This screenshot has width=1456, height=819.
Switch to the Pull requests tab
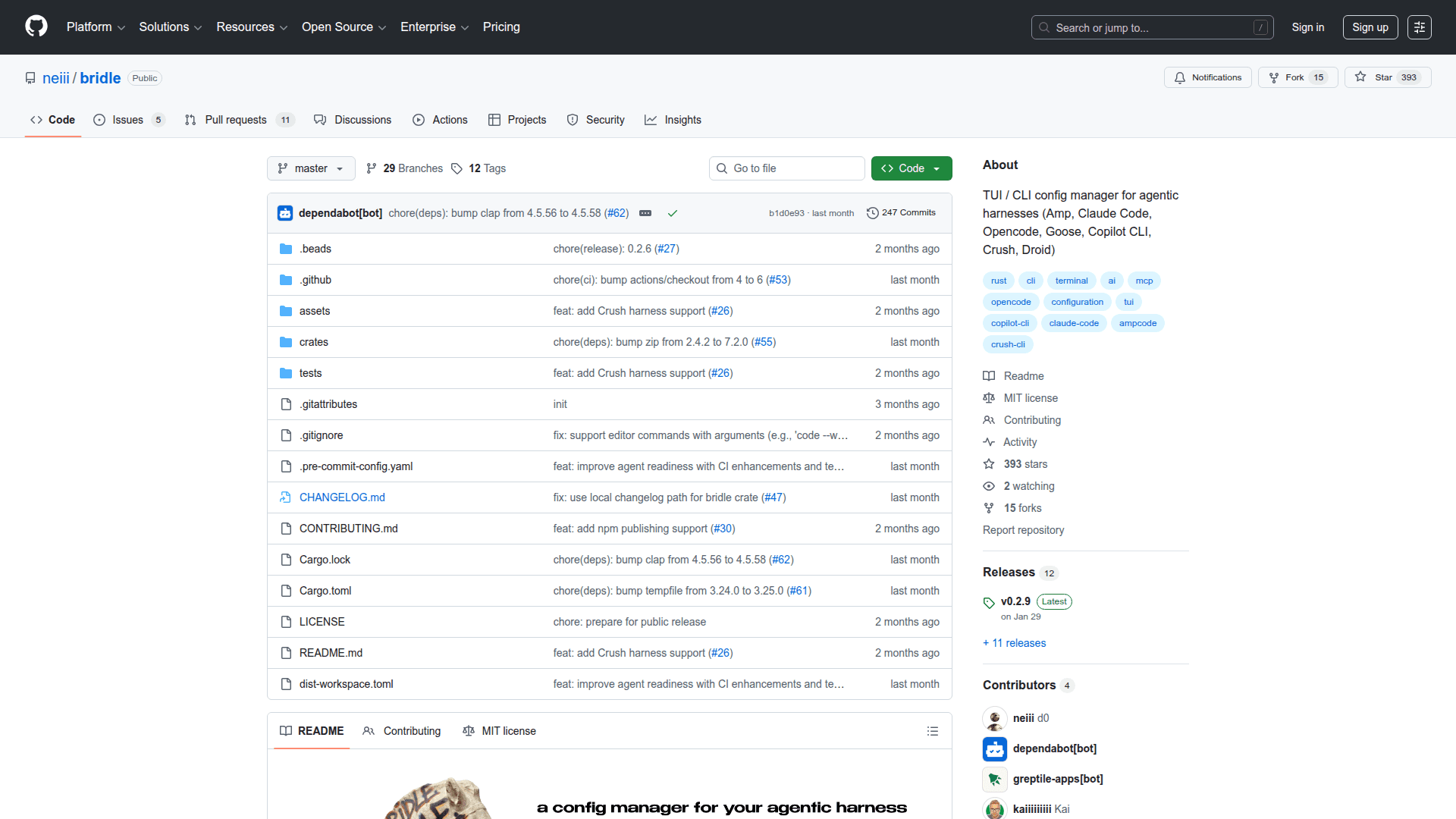[x=236, y=120]
